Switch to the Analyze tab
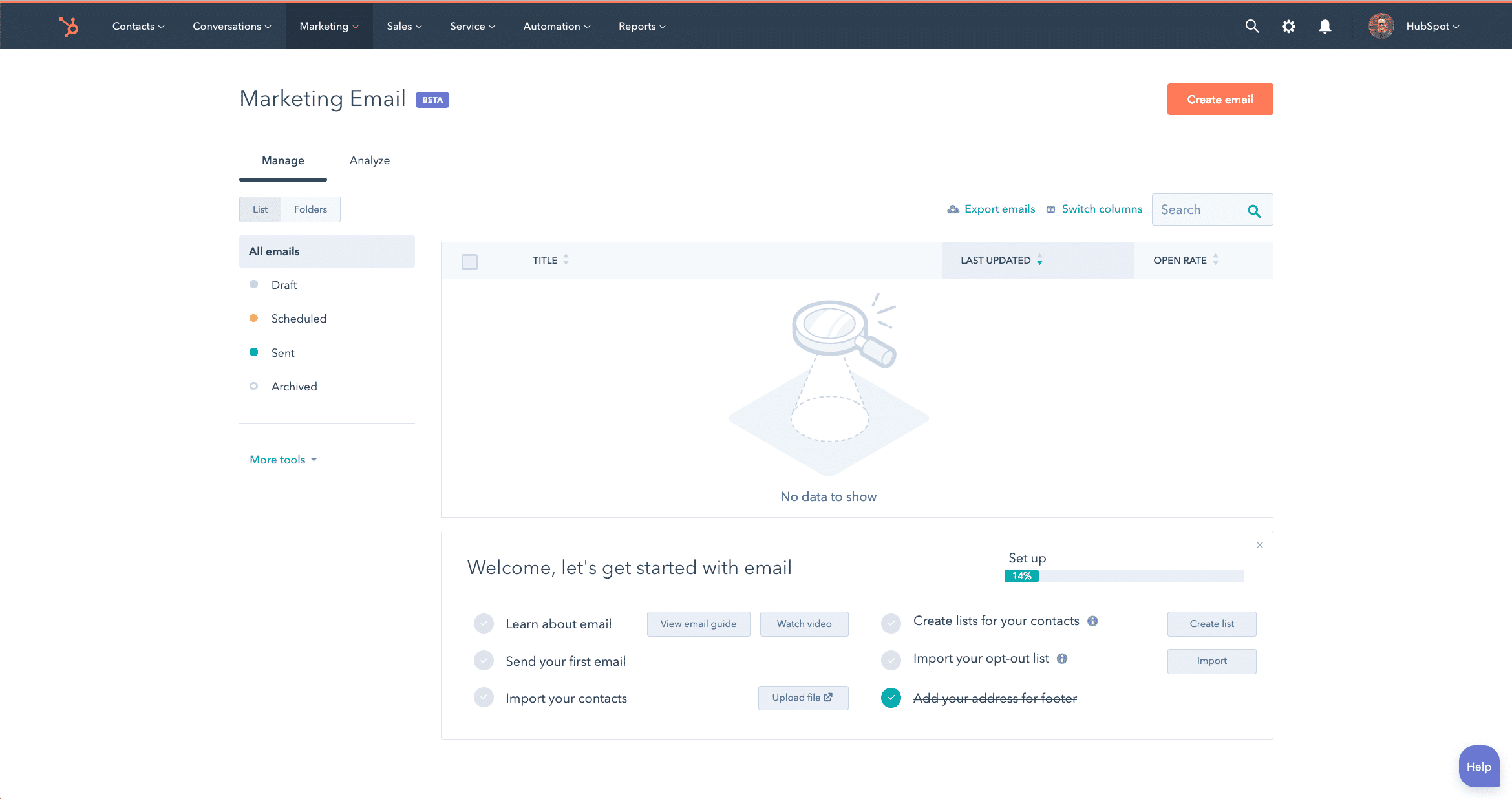 tap(368, 159)
